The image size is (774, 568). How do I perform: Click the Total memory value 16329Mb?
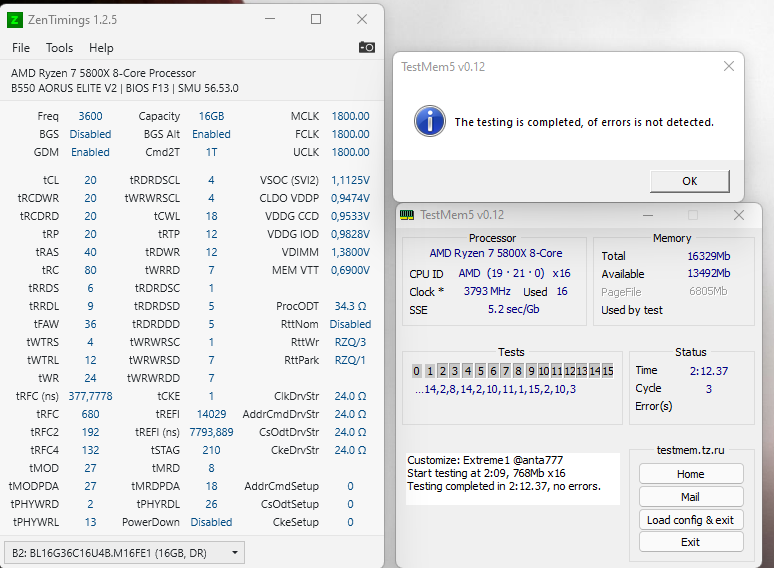point(709,256)
